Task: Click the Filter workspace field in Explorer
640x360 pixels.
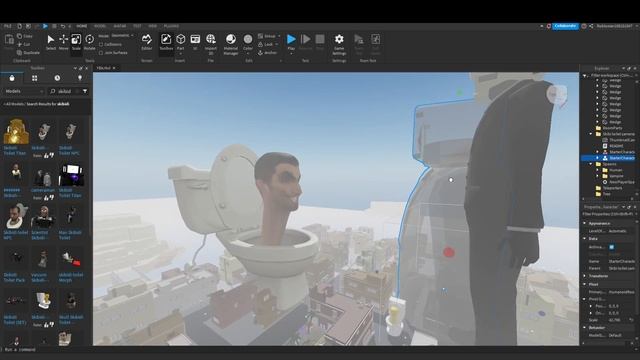Action: [609, 76]
